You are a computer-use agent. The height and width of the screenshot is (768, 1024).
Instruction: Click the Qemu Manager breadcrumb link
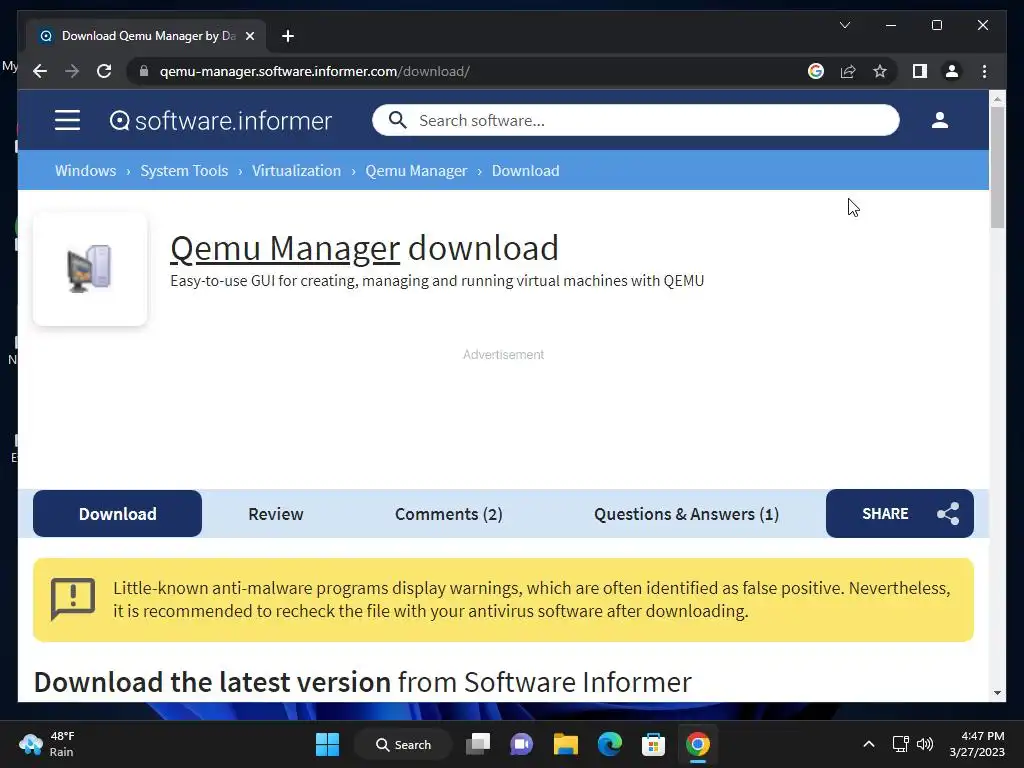(417, 170)
